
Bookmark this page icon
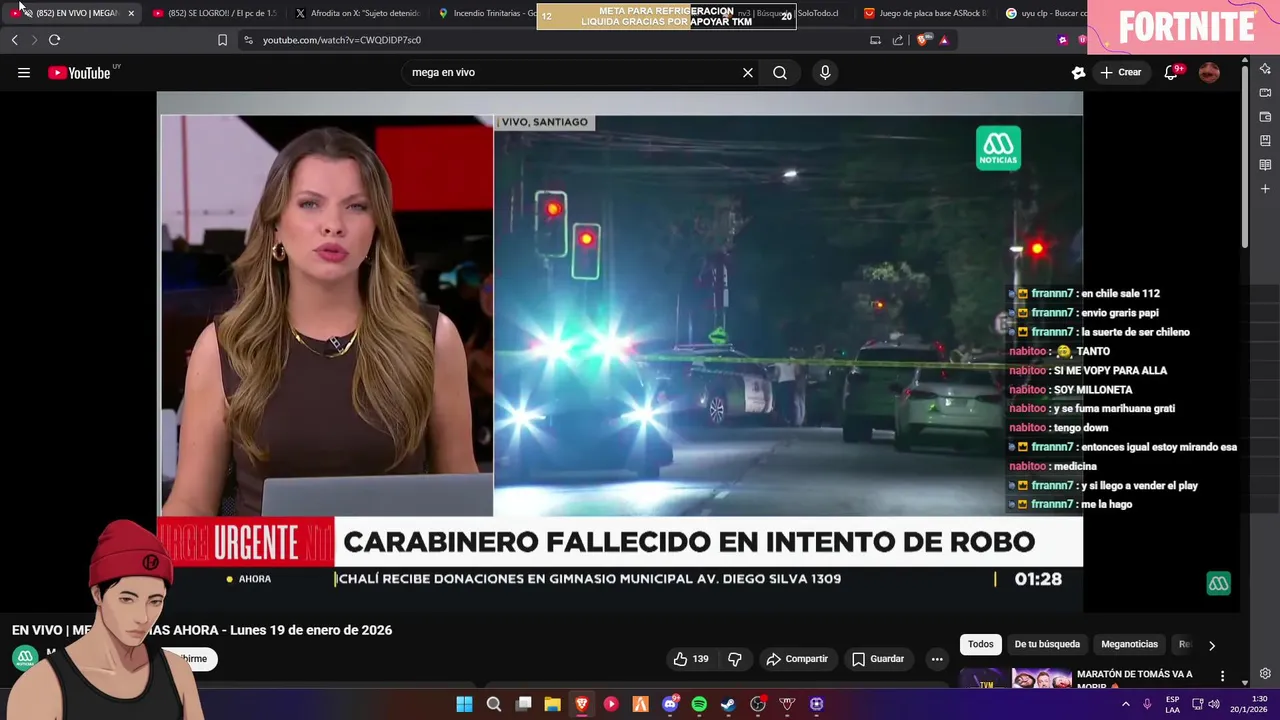(222, 40)
